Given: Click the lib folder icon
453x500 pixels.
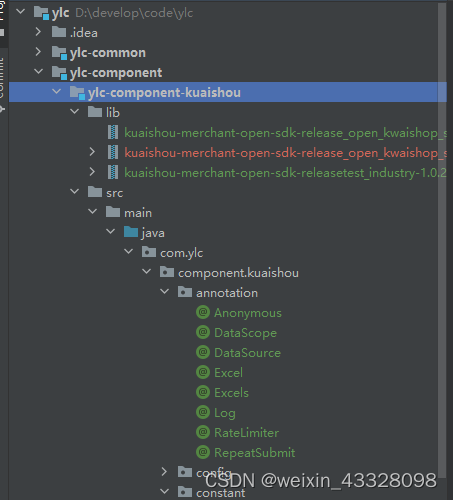Looking at the screenshot, I should click(95, 112).
